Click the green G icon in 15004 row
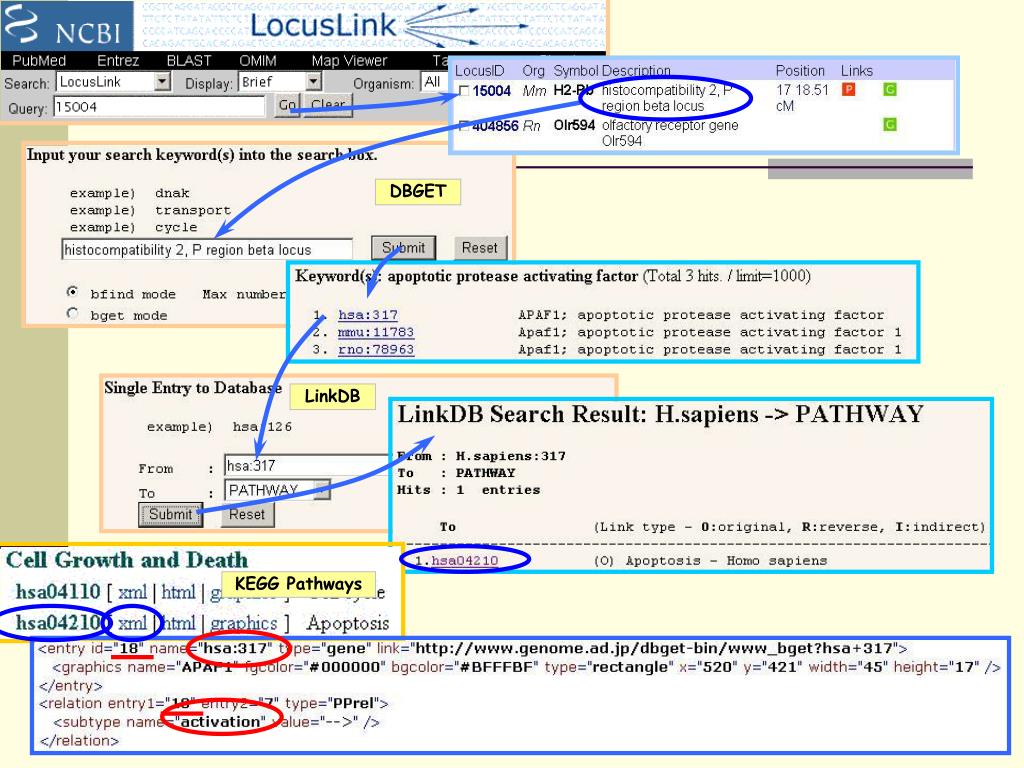Viewport: 1024px width, 768px height. (x=889, y=89)
